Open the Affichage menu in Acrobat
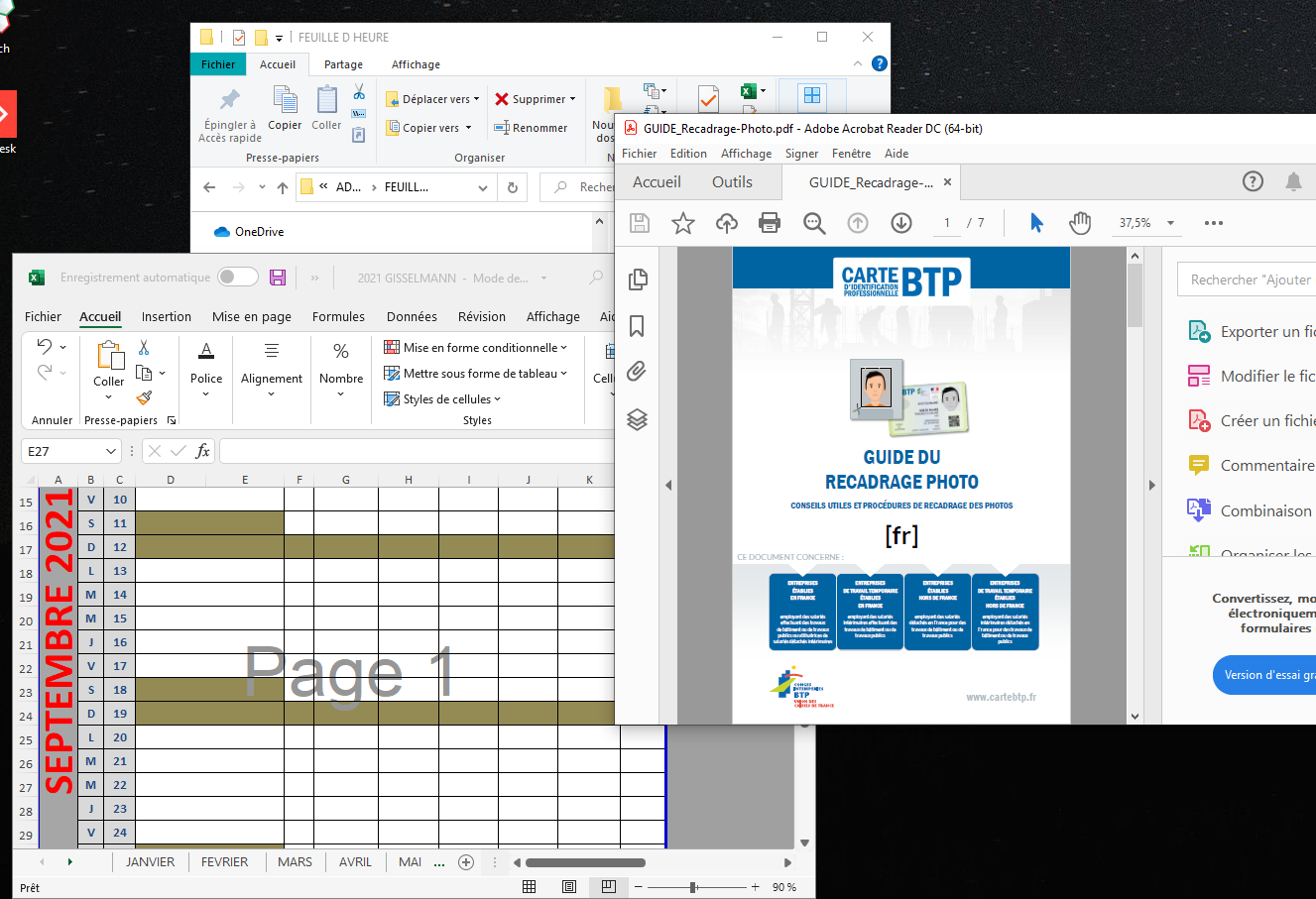The image size is (1316, 899). 746,154
